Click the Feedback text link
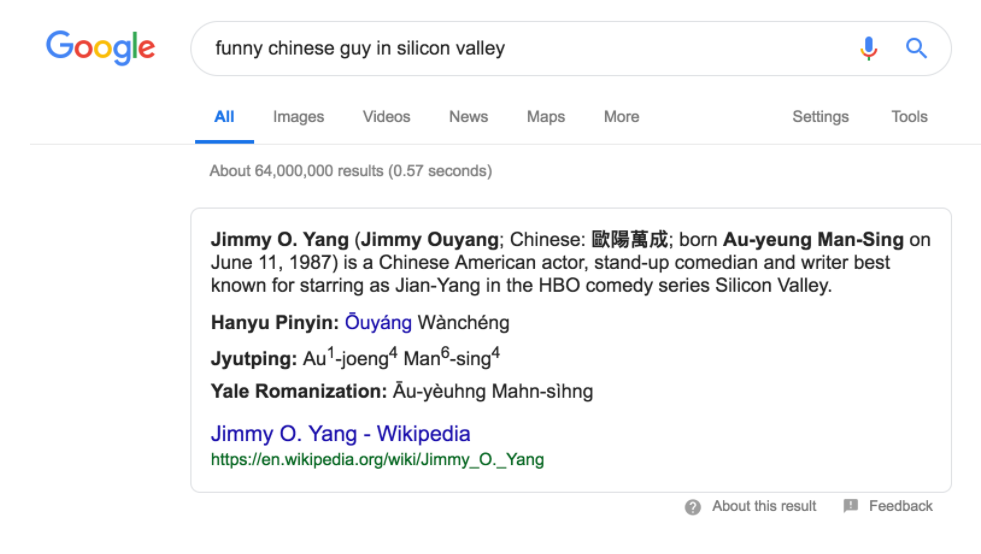The height and width of the screenshot is (554, 981). tap(900, 506)
